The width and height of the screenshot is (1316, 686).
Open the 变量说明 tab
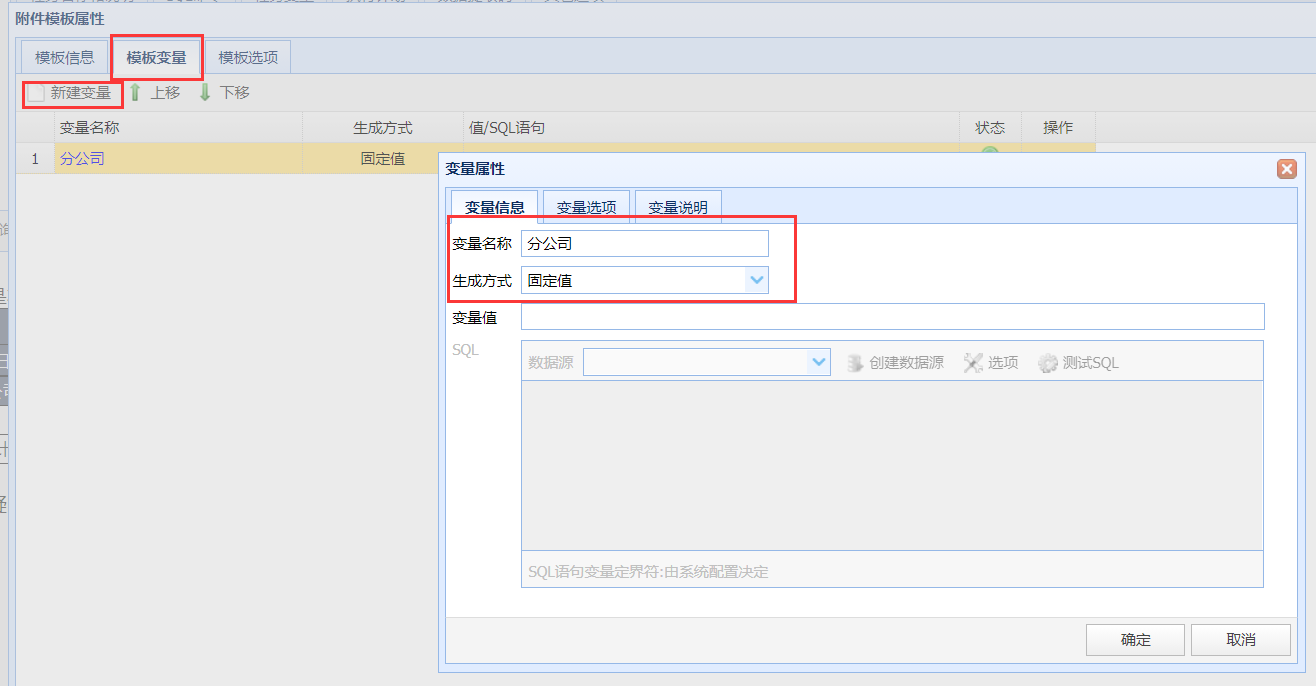tap(678, 207)
